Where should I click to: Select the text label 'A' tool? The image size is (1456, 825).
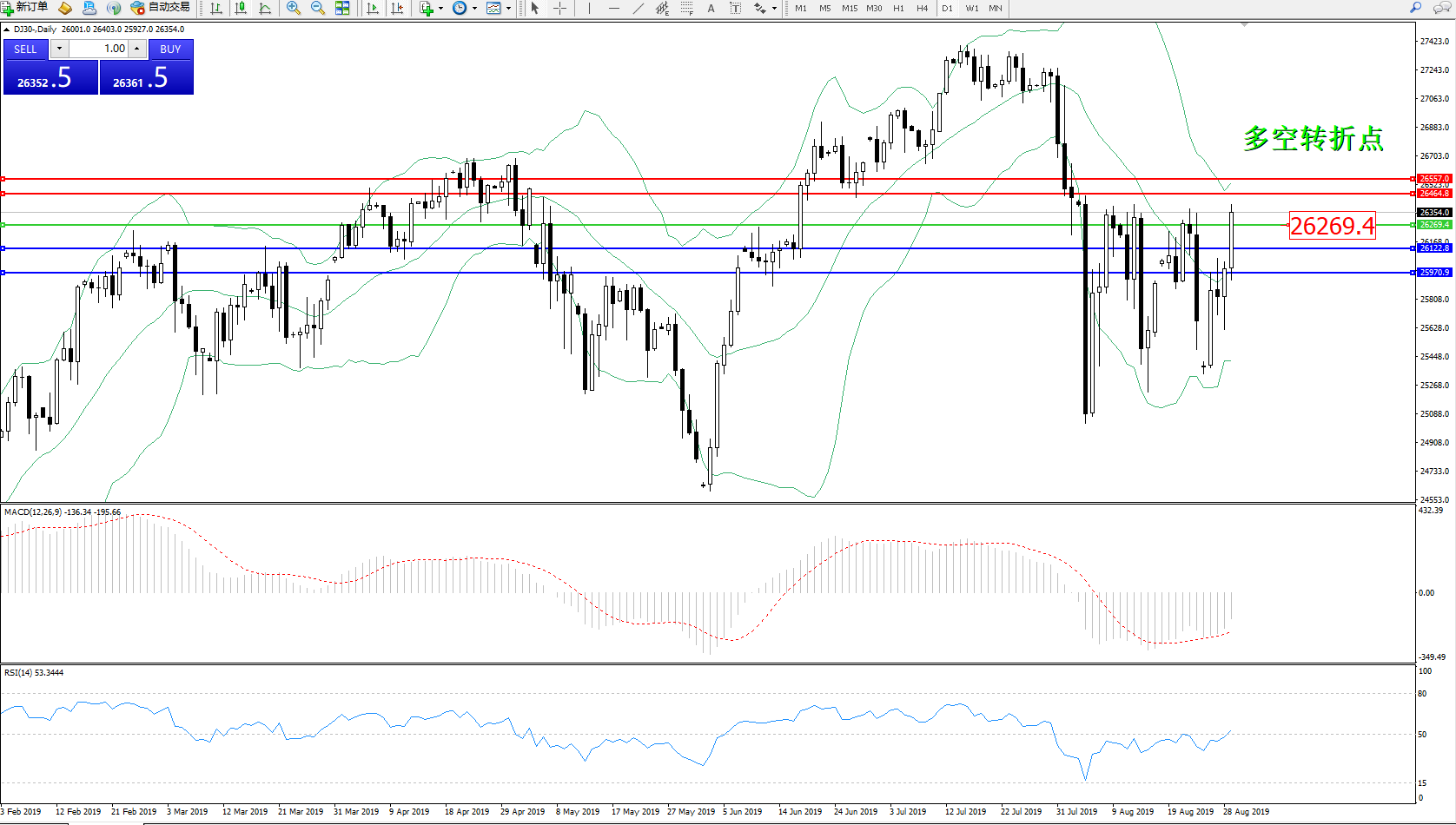click(x=711, y=8)
